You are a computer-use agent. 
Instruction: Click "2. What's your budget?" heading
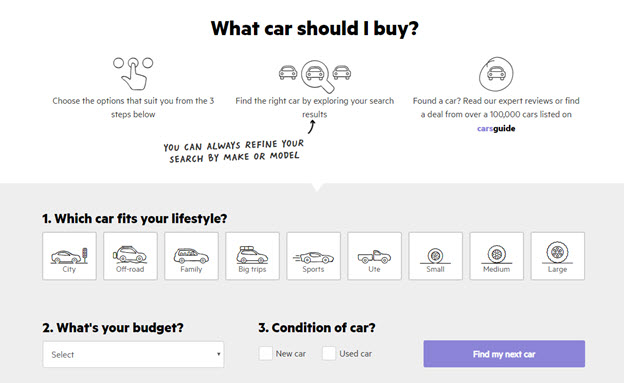tap(113, 328)
